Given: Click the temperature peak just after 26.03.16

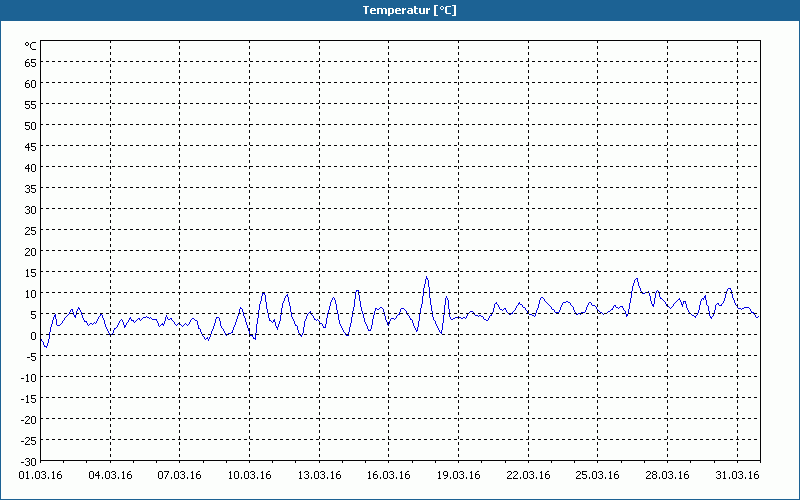Looking at the screenshot, I should (x=636, y=279).
